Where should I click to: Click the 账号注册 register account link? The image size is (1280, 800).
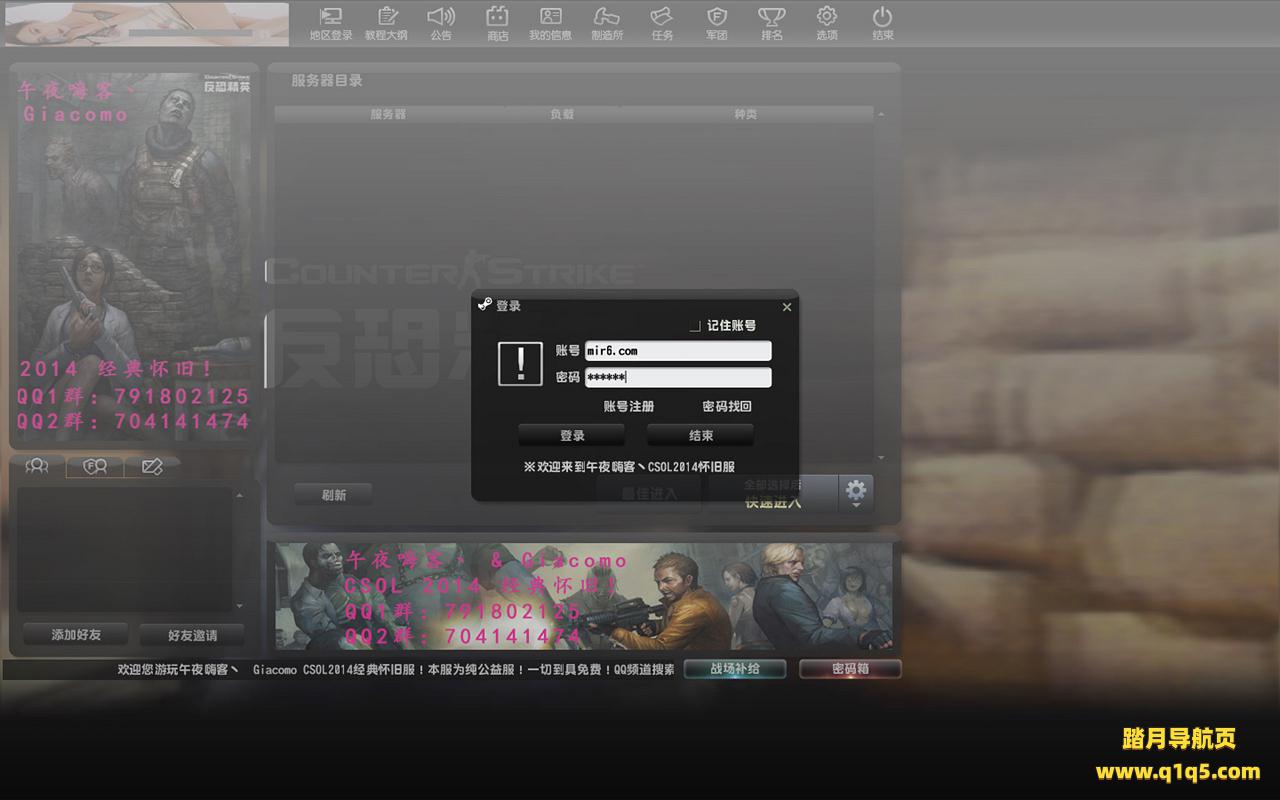(x=628, y=406)
